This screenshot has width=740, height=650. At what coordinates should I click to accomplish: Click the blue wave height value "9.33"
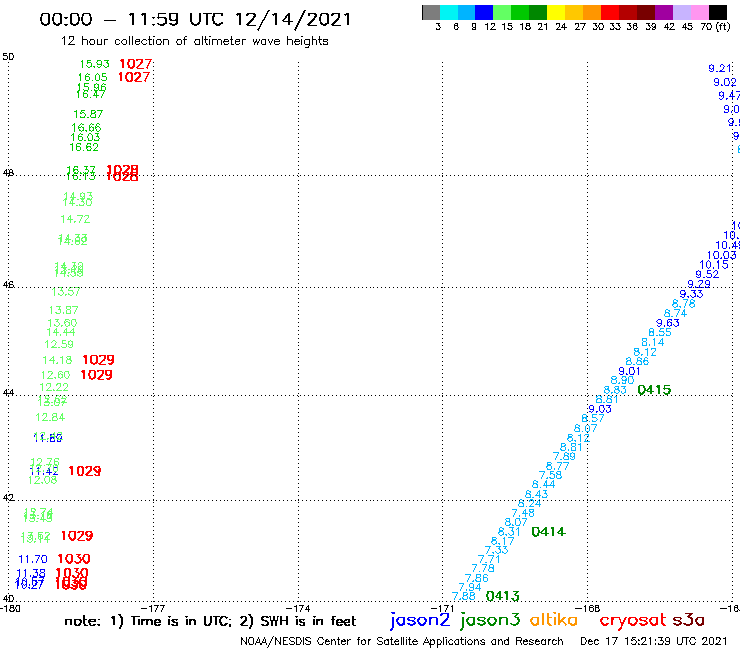[x=691, y=294]
